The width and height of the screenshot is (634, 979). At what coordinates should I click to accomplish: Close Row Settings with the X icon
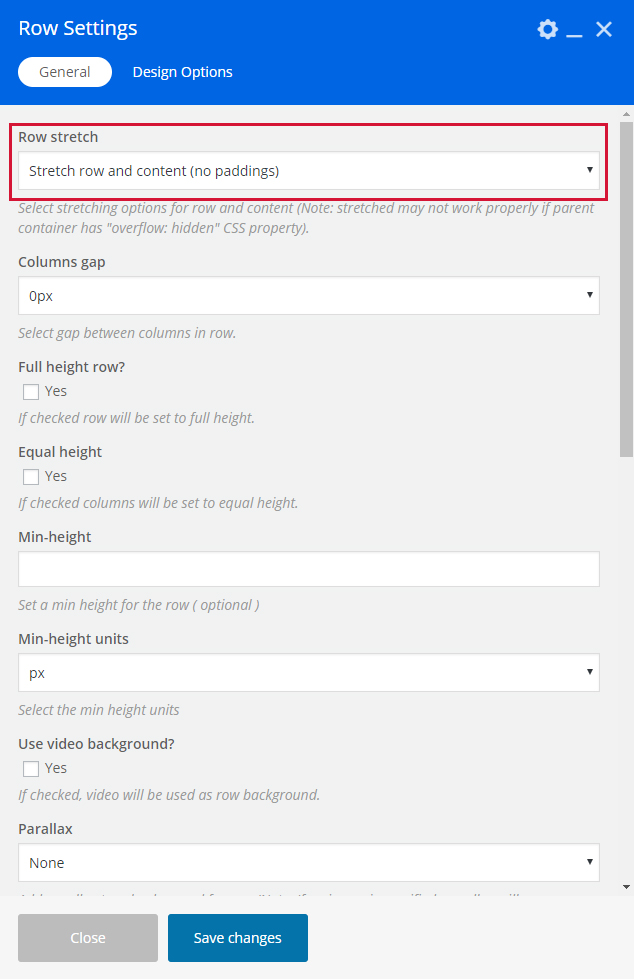pyautogui.click(x=604, y=29)
